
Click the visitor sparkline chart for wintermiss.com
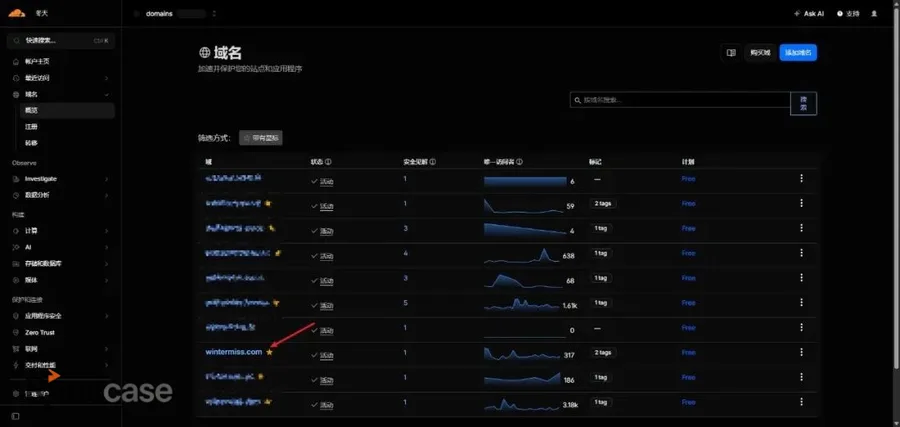point(522,353)
